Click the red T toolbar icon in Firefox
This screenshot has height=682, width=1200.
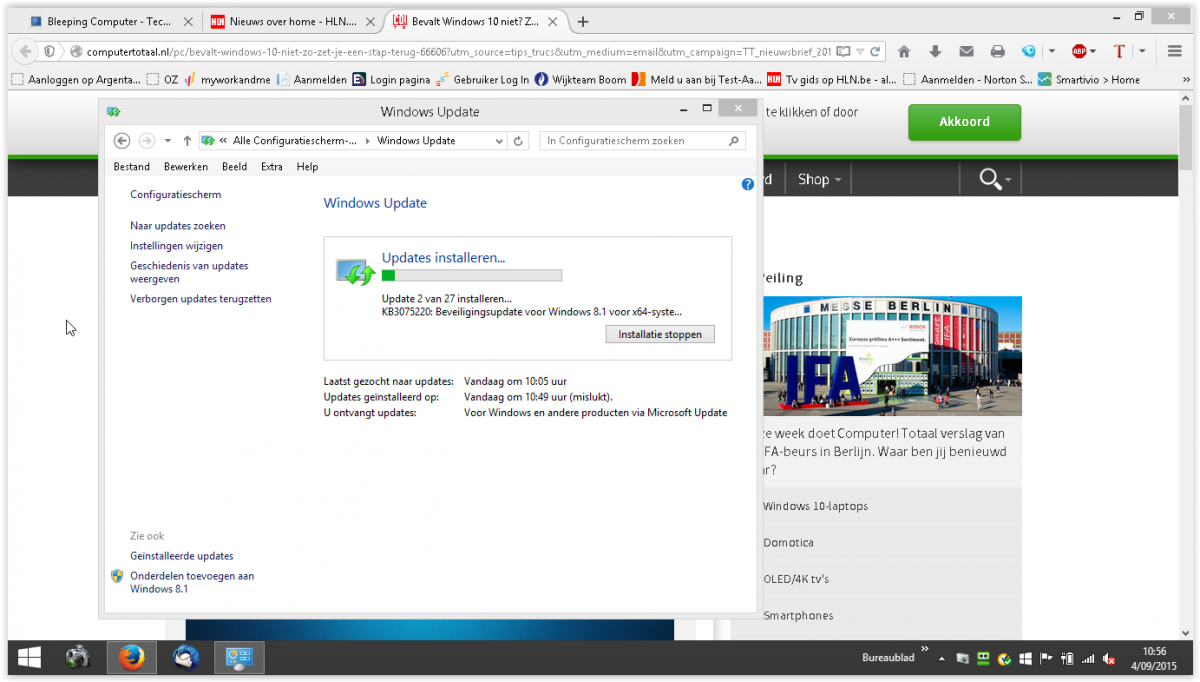[x=1119, y=51]
